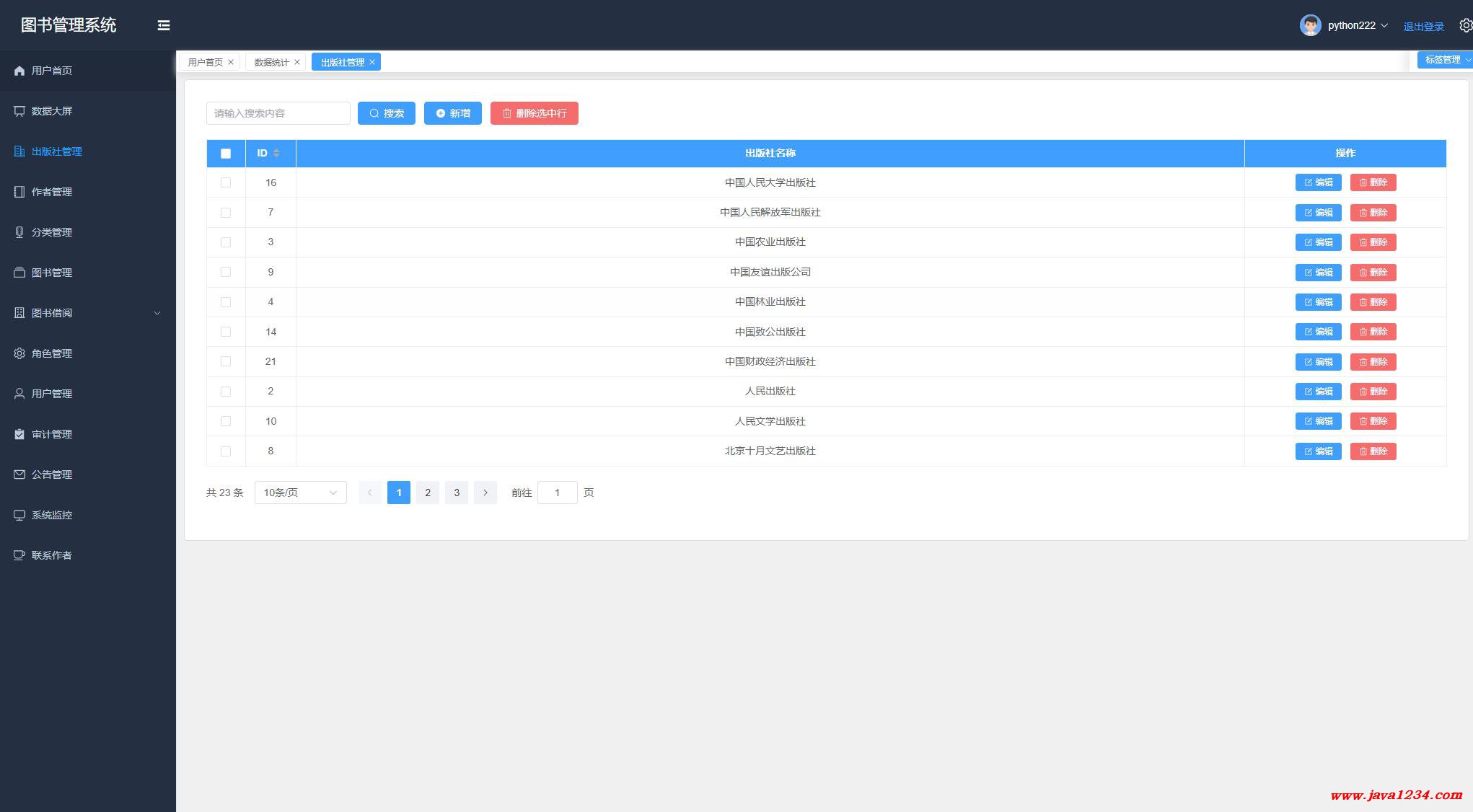
Task: Toggle the select-all header checkbox
Action: (226, 154)
